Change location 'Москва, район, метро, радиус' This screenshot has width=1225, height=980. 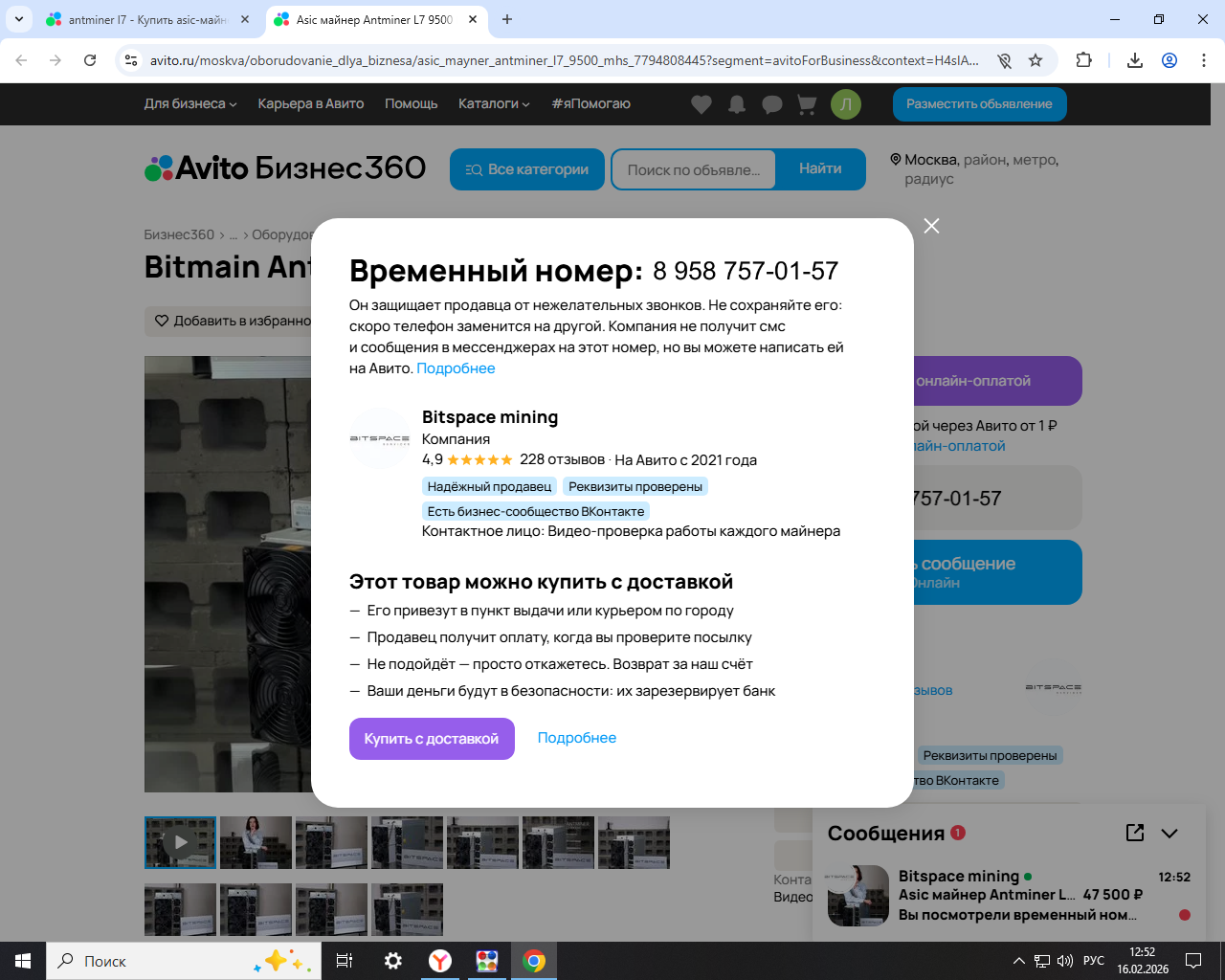975,169
